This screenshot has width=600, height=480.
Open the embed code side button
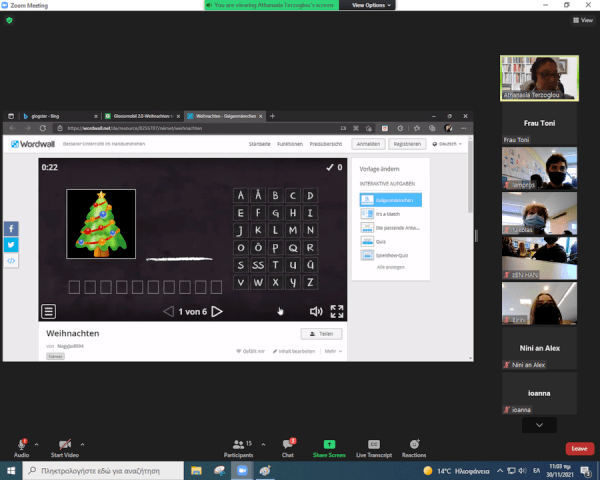tap(11, 261)
